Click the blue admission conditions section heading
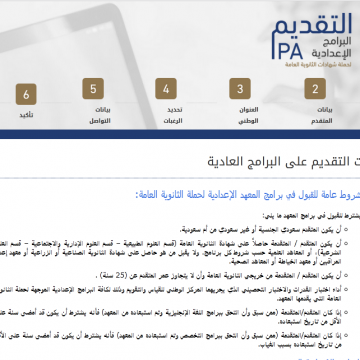This screenshot has width=360, height=360. (247, 195)
